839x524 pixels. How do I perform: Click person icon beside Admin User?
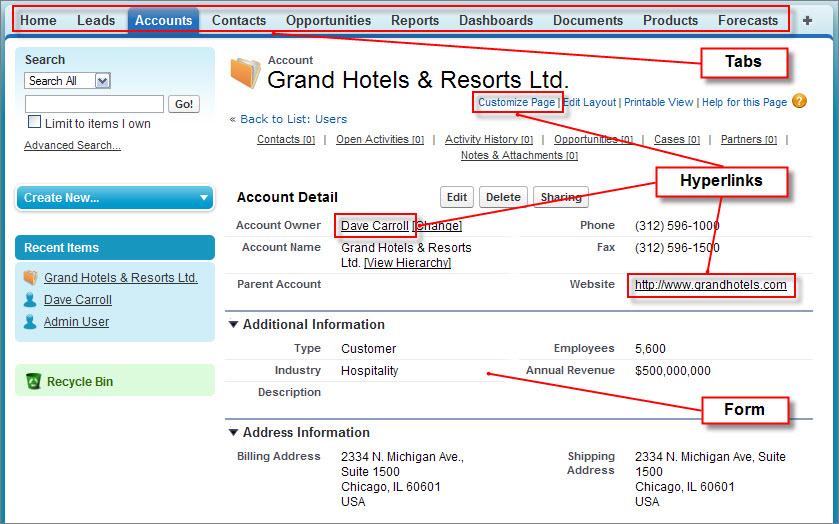pyautogui.click(x=30, y=322)
